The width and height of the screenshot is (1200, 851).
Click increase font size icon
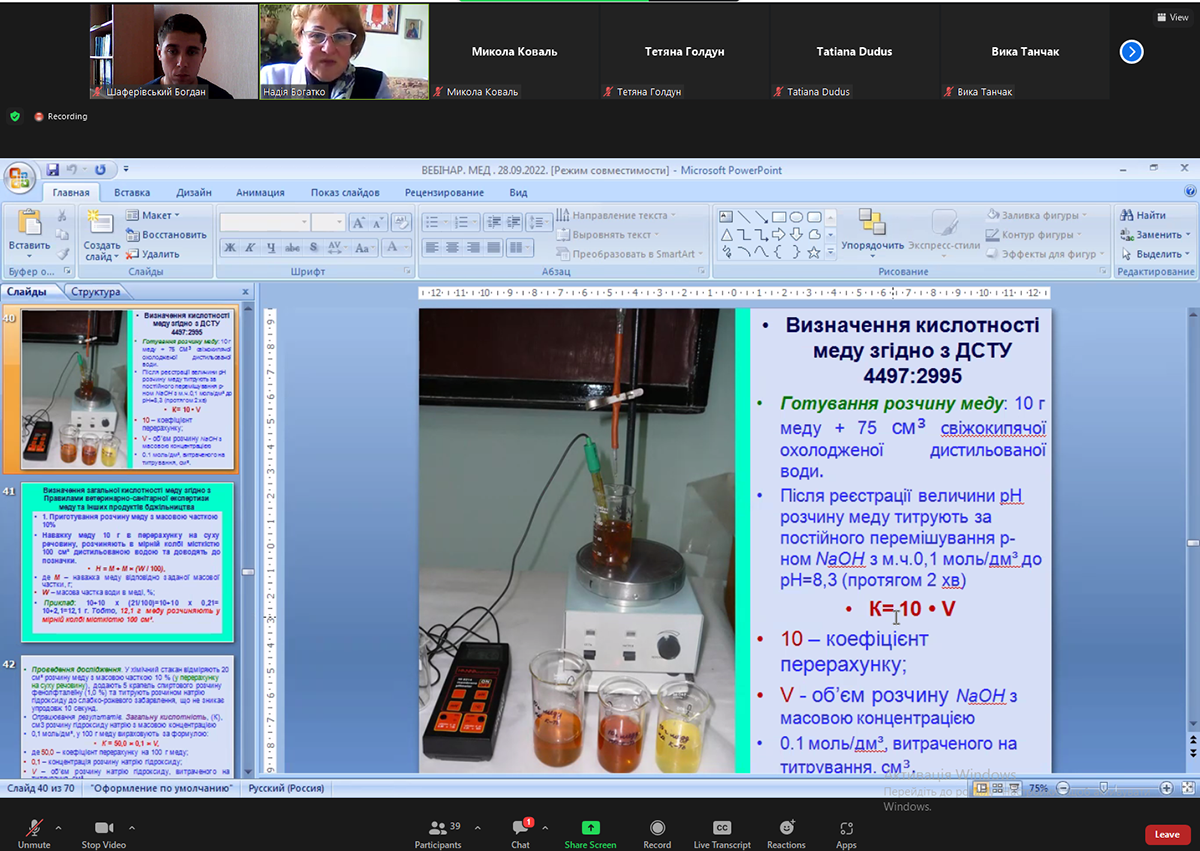click(358, 222)
